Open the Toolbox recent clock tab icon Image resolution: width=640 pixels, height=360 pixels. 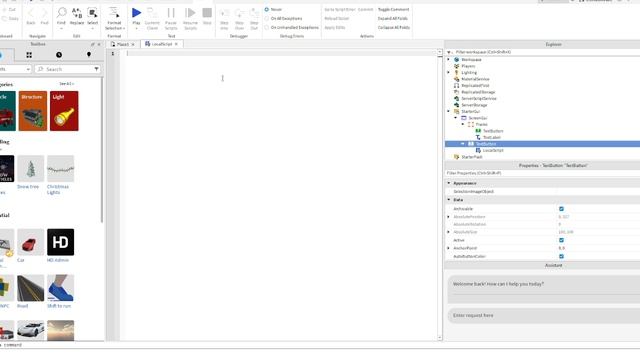(x=59, y=55)
